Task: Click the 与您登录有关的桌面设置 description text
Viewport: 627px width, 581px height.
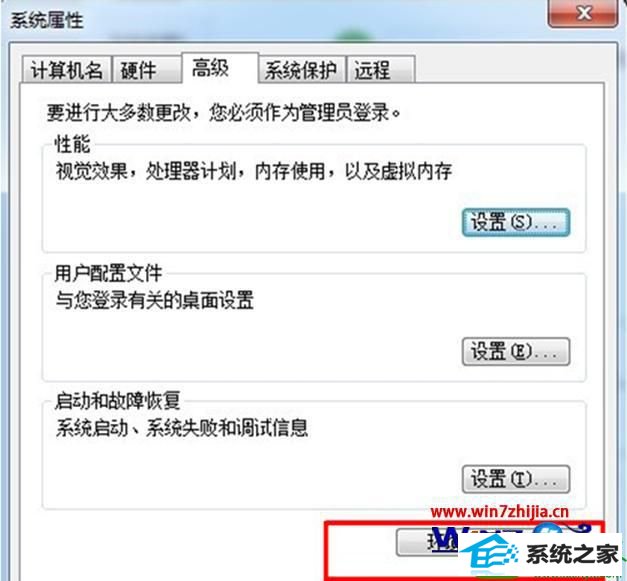Action: coord(154,300)
